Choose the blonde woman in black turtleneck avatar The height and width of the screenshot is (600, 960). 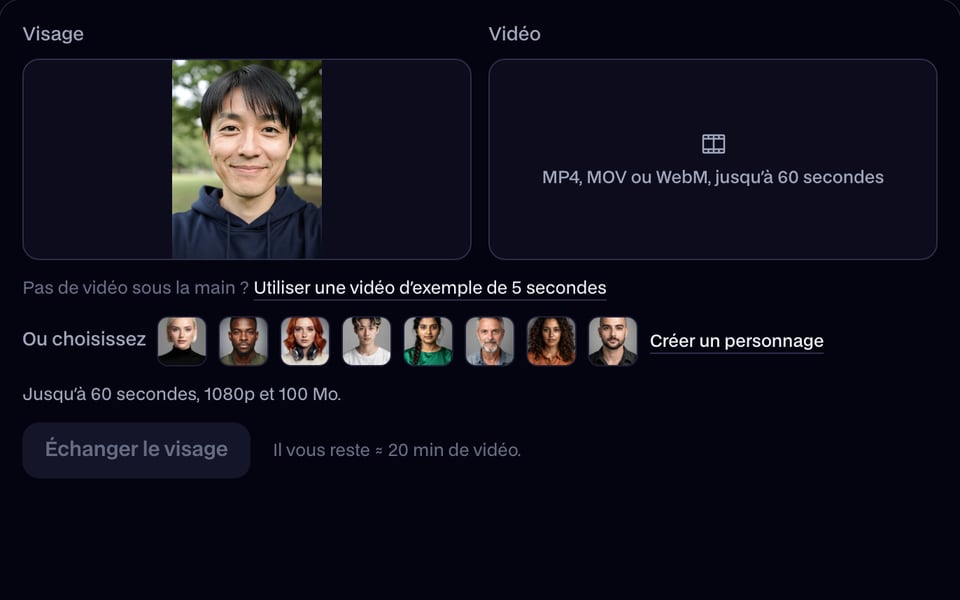click(182, 341)
